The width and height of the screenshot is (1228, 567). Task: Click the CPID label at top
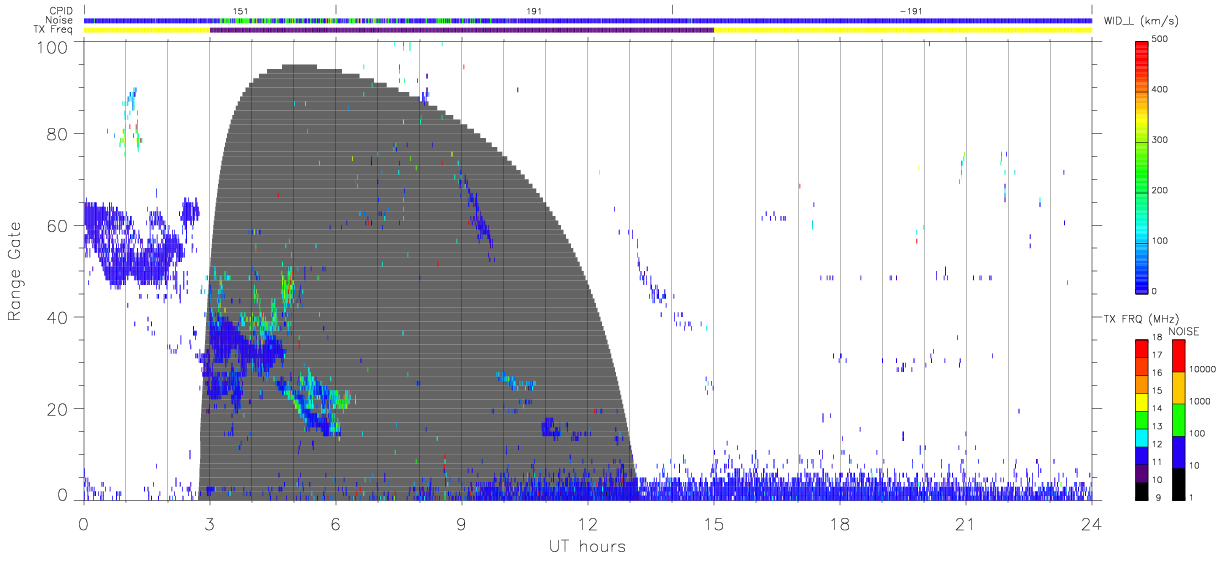tap(60, 11)
